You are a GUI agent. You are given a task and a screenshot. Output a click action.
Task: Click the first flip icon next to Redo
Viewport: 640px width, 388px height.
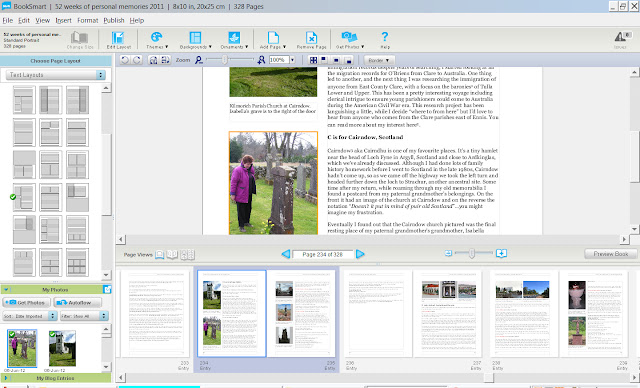153,60
